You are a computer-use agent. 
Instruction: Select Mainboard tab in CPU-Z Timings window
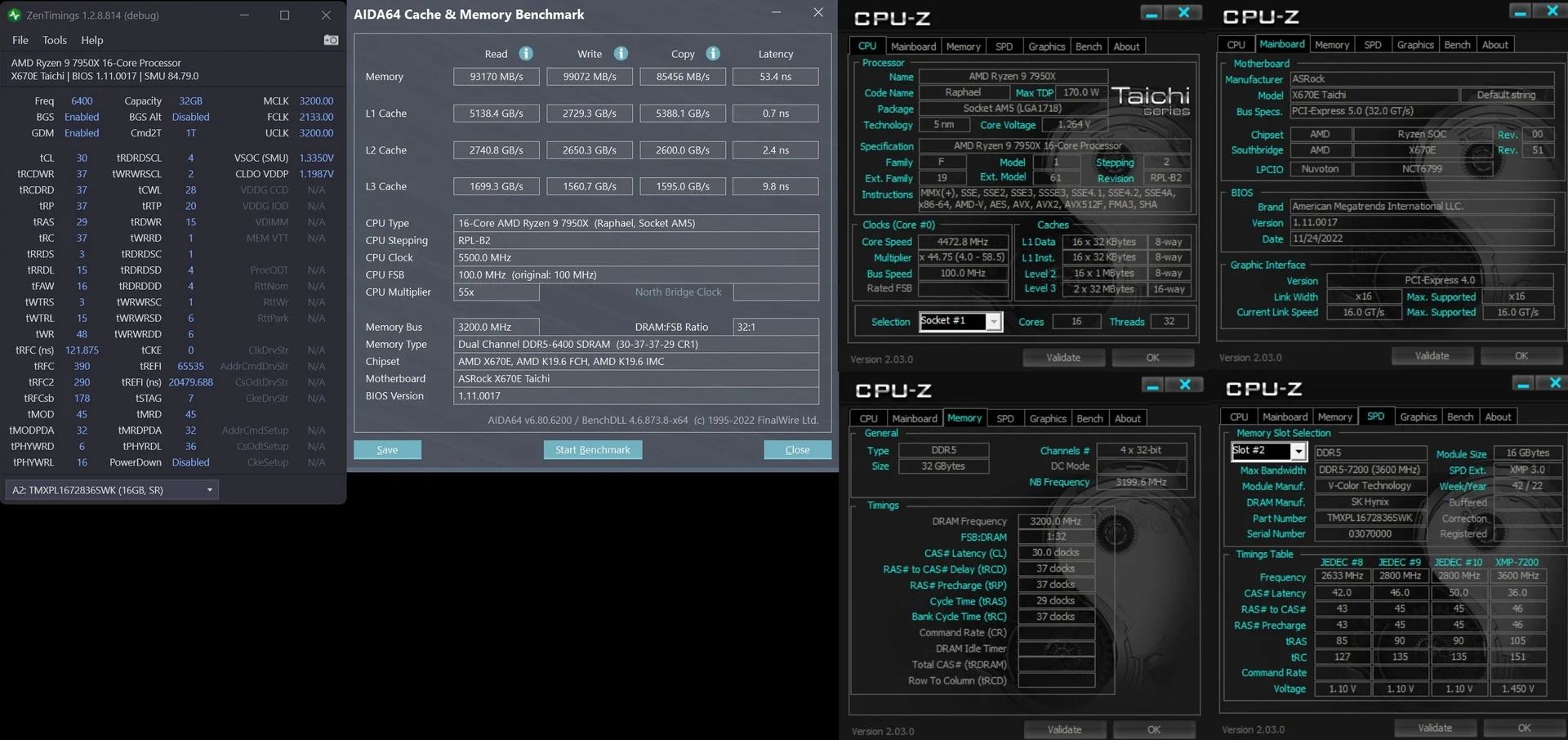coord(915,418)
